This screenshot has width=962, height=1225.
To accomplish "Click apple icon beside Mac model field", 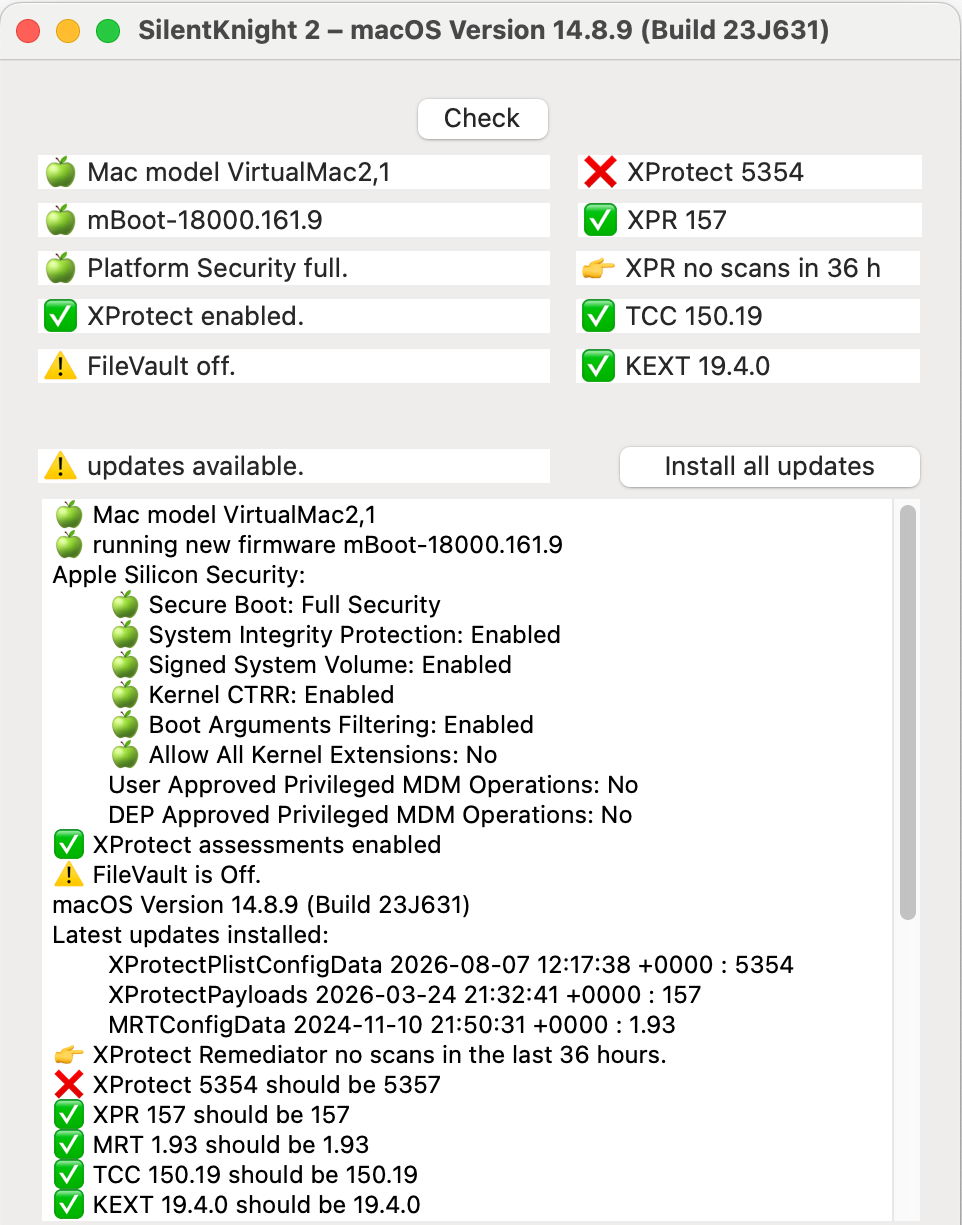I will tap(61, 172).
